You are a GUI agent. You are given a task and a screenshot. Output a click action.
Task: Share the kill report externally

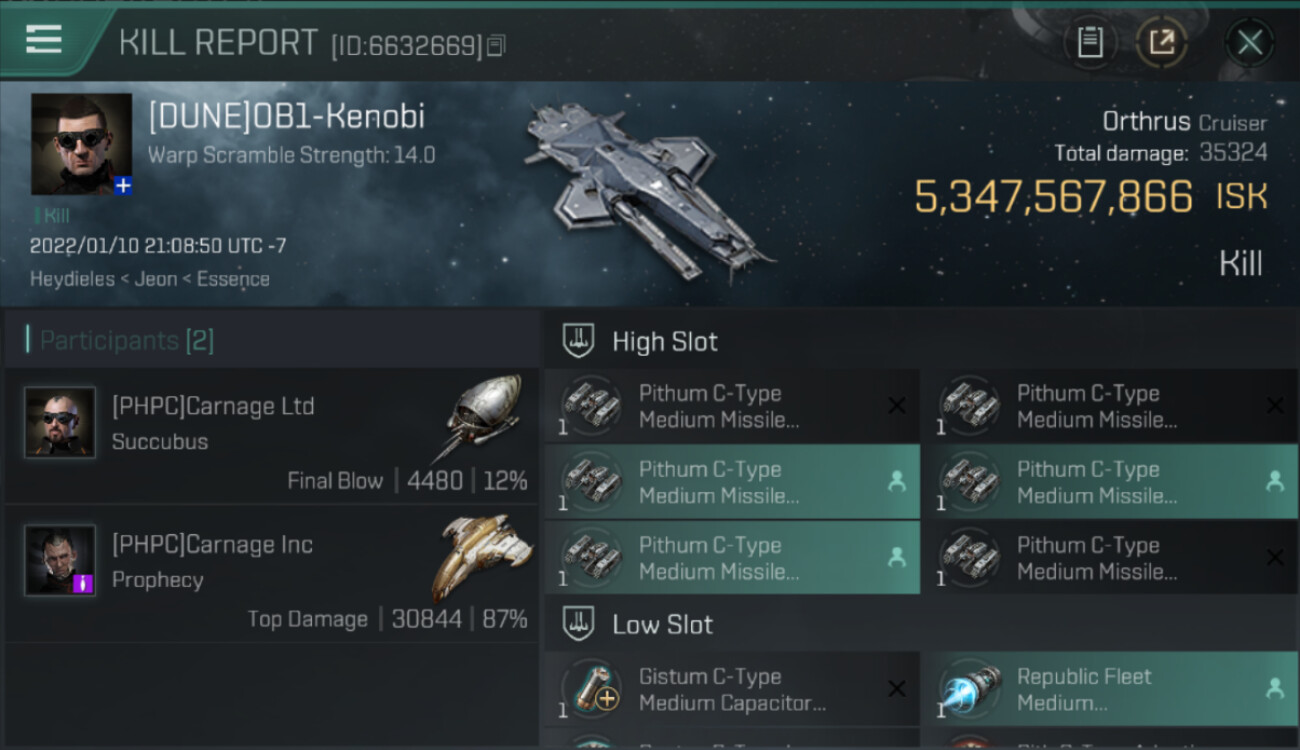click(x=1161, y=43)
